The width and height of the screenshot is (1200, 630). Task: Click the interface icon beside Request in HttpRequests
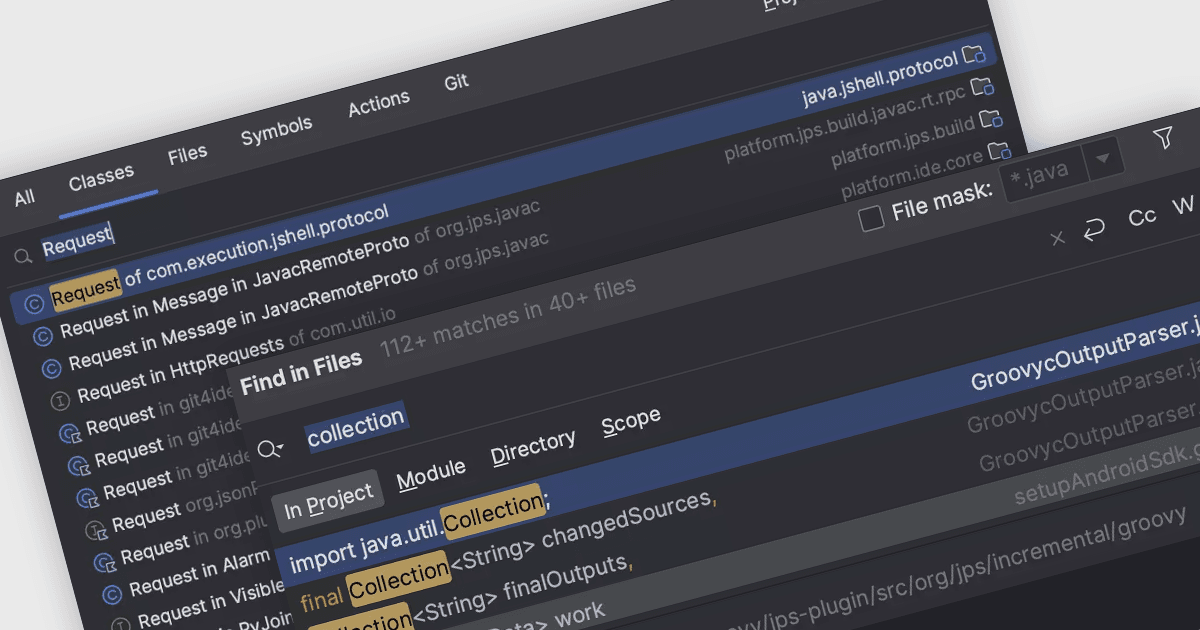point(60,400)
